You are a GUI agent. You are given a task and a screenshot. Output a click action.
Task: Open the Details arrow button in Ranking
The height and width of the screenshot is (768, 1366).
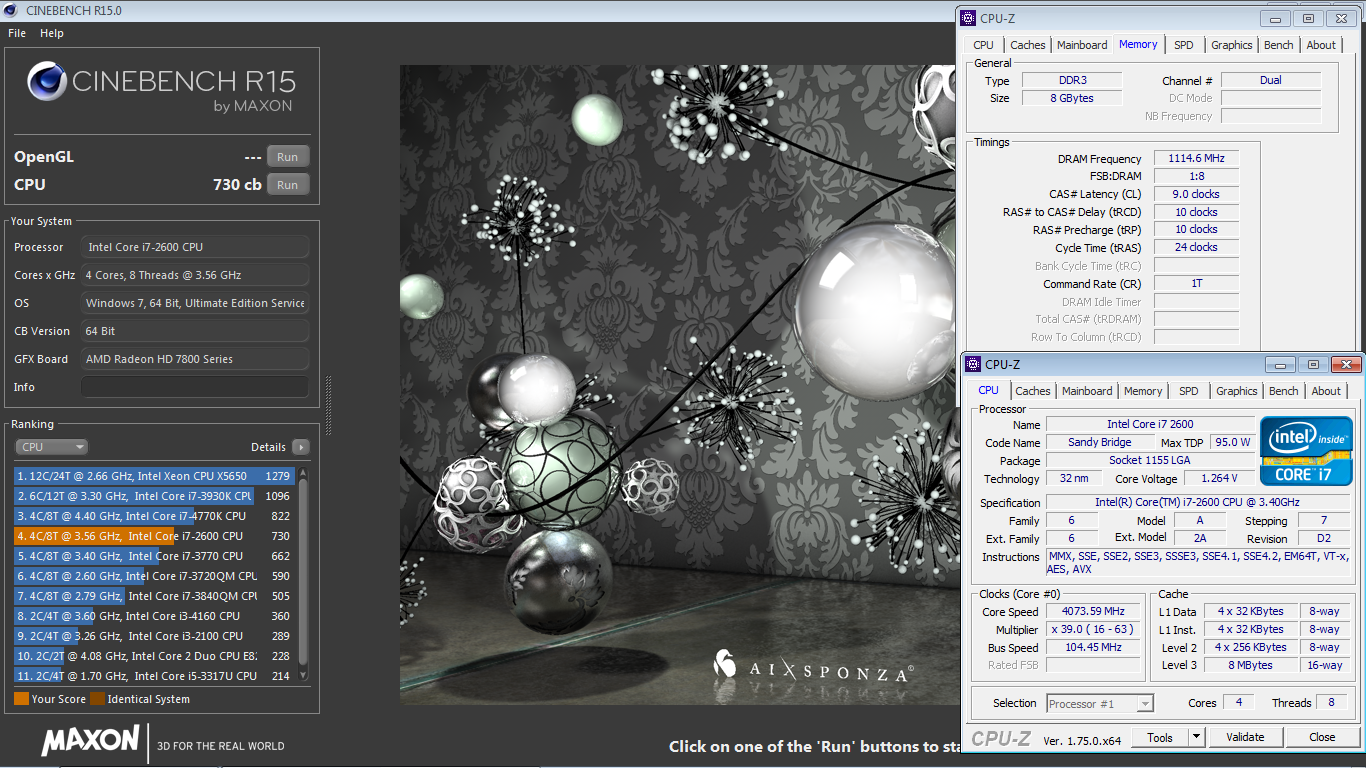pos(300,447)
